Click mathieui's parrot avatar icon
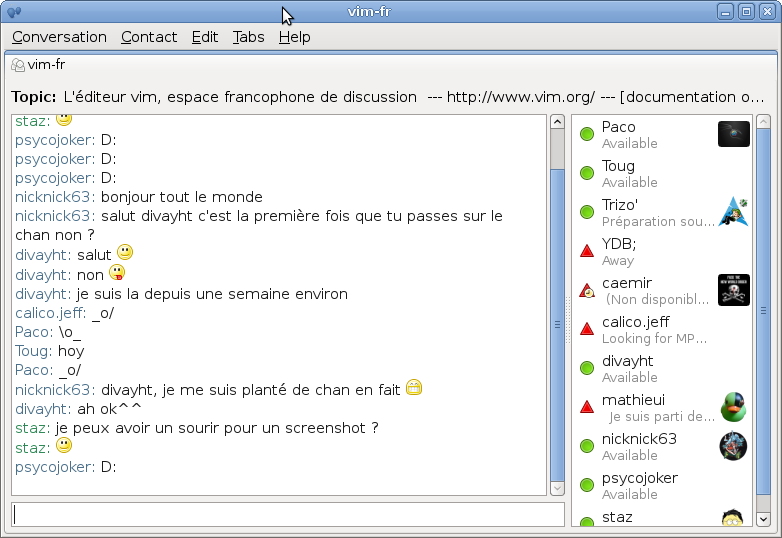The image size is (782, 538). click(x=733, y=407)
